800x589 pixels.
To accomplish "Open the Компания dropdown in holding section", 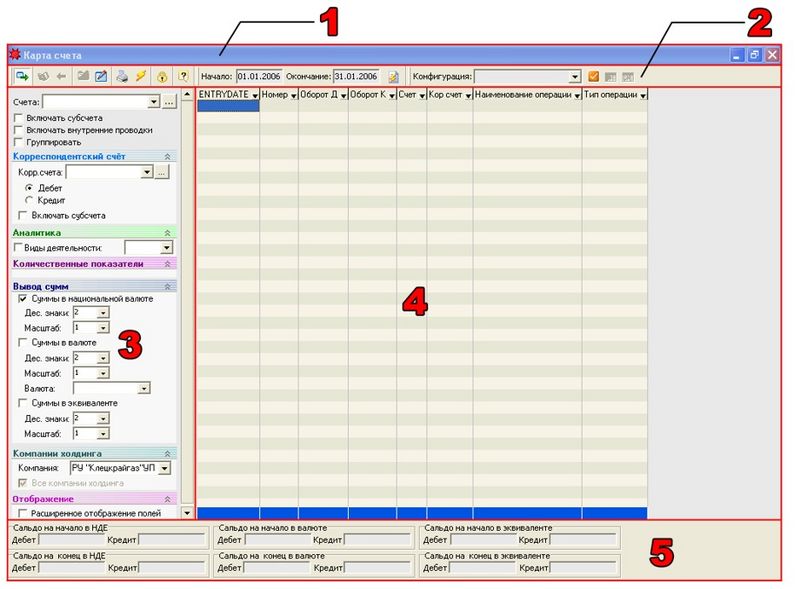I will 164,468.
